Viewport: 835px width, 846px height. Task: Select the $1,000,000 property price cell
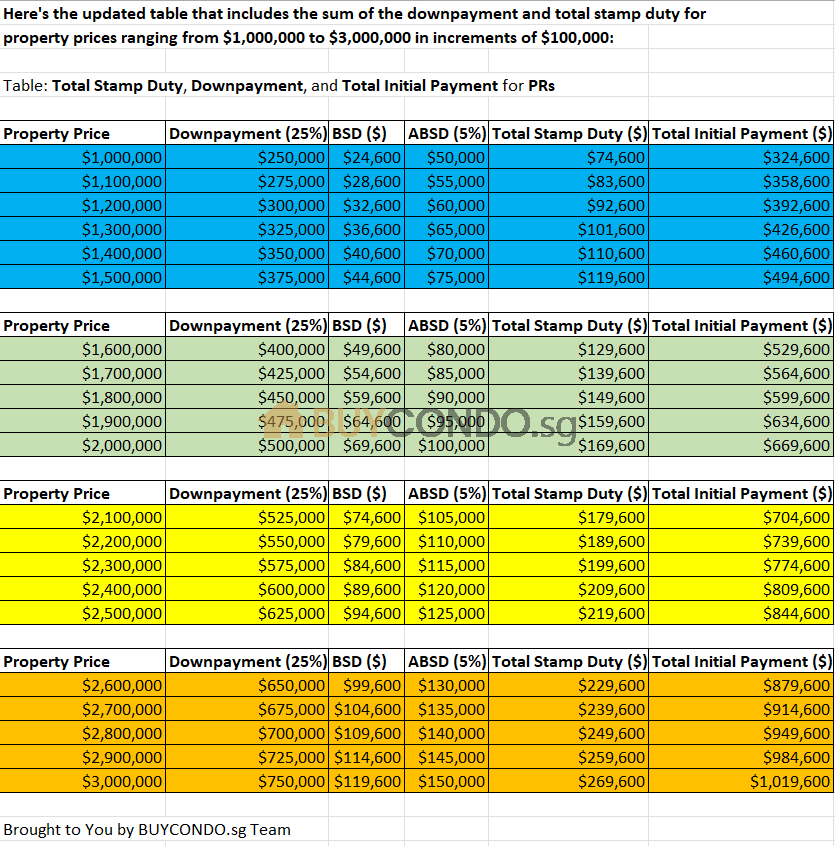point(83,157)
